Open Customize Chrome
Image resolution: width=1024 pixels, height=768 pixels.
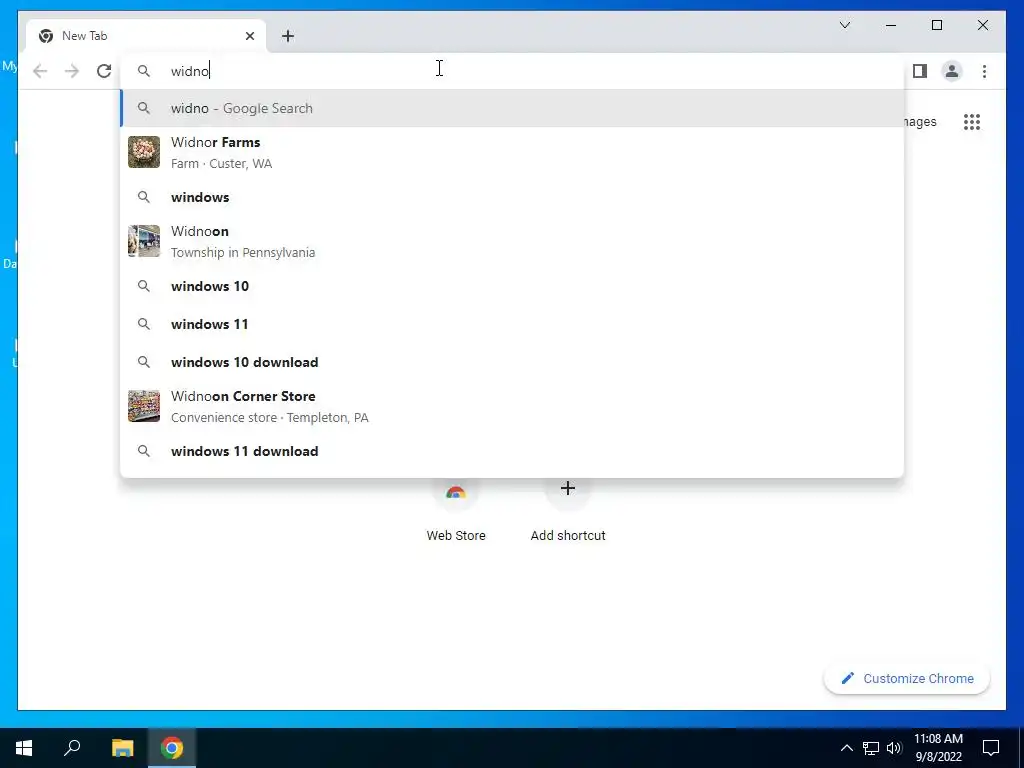click(907, 679)
